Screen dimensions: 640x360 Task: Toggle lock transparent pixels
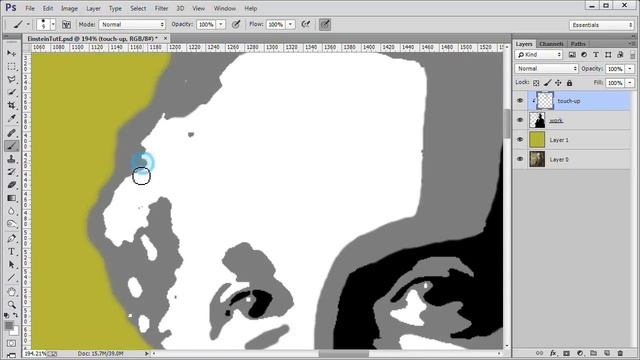[536, 83]
